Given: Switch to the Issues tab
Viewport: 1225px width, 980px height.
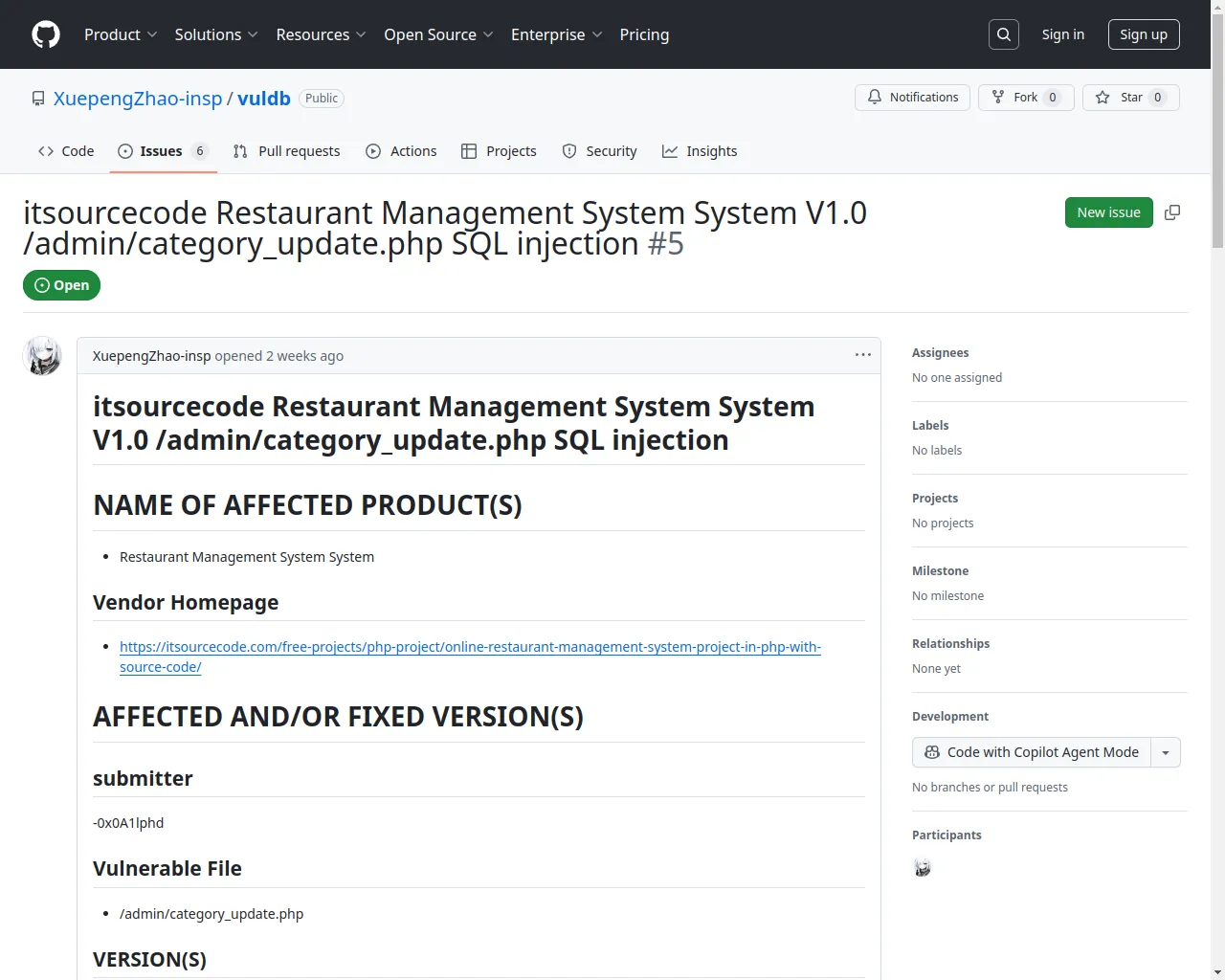Looking at the screenshot, I should [164, 151].
